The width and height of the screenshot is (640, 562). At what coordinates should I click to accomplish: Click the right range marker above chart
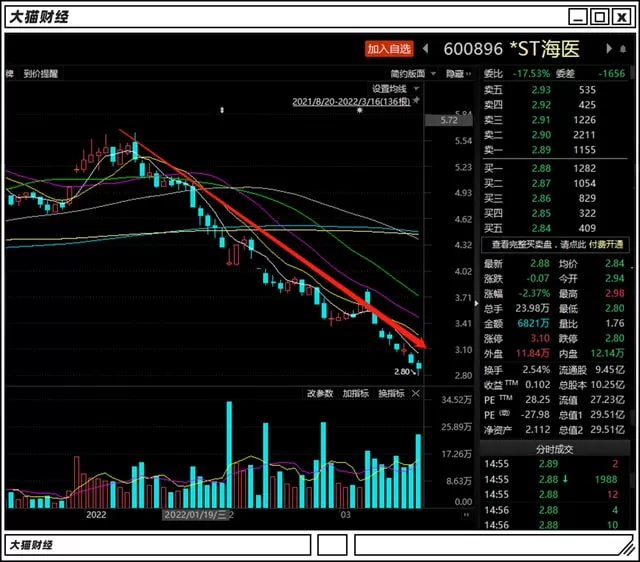point(360,110)
